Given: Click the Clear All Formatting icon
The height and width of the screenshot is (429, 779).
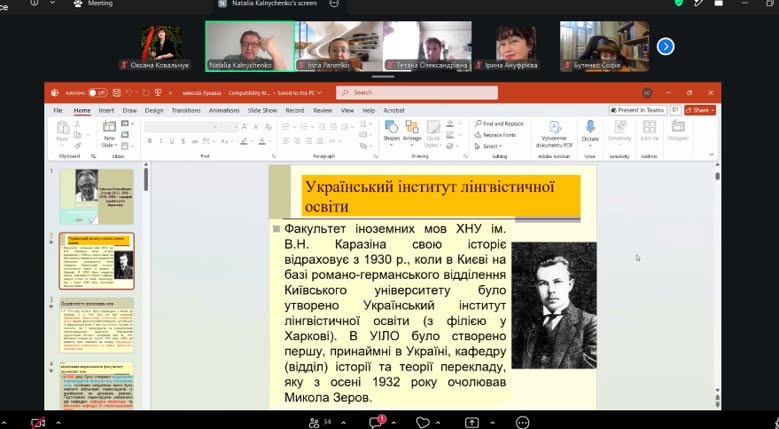Looking at the screenshot, I should coord(268,128).
